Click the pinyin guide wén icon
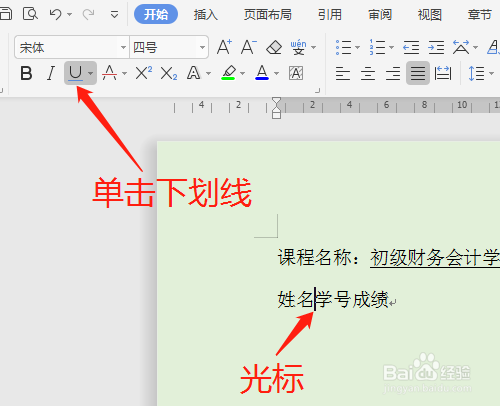The height and width of the screenshot is (406, 500). pyautogui.click(x=298, y=47)
